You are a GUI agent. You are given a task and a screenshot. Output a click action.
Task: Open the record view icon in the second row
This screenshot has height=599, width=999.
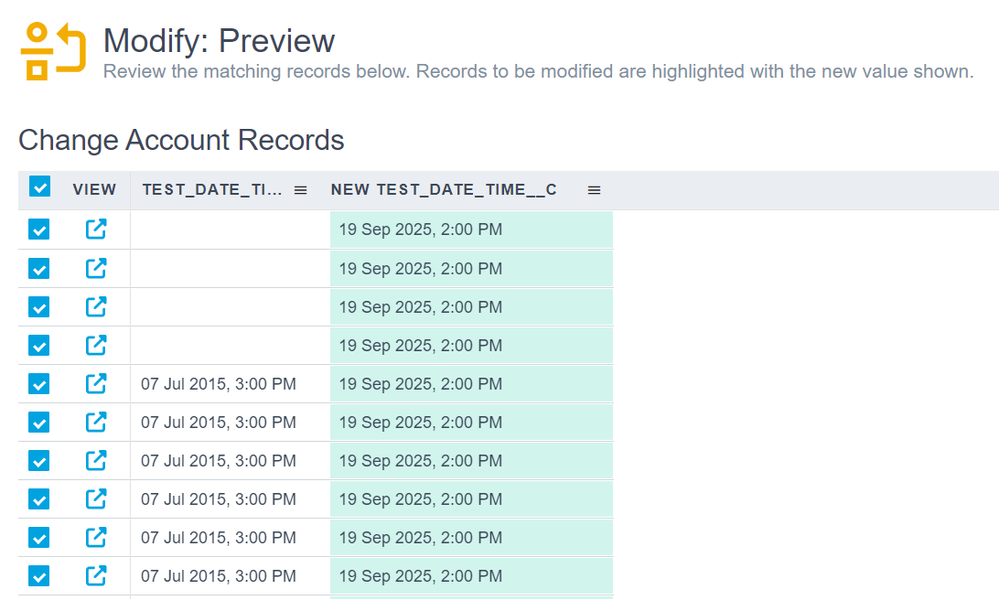[x=96, y=268]
